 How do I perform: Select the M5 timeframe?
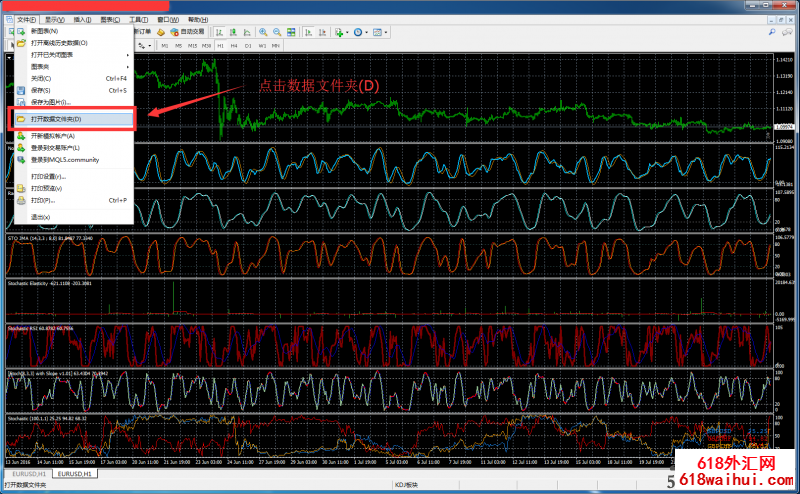179,45
